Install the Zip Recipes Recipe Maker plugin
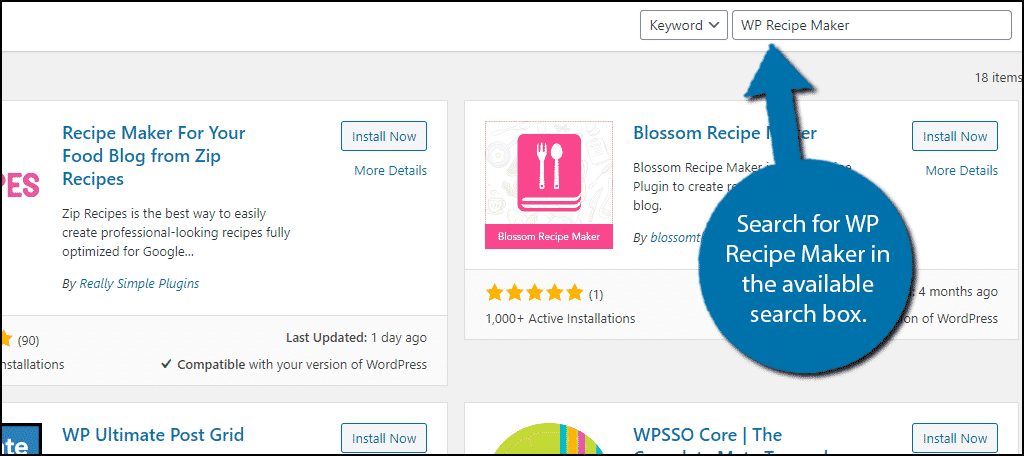The height and width of the screenshot is (456, 1024). coord(384,137)
